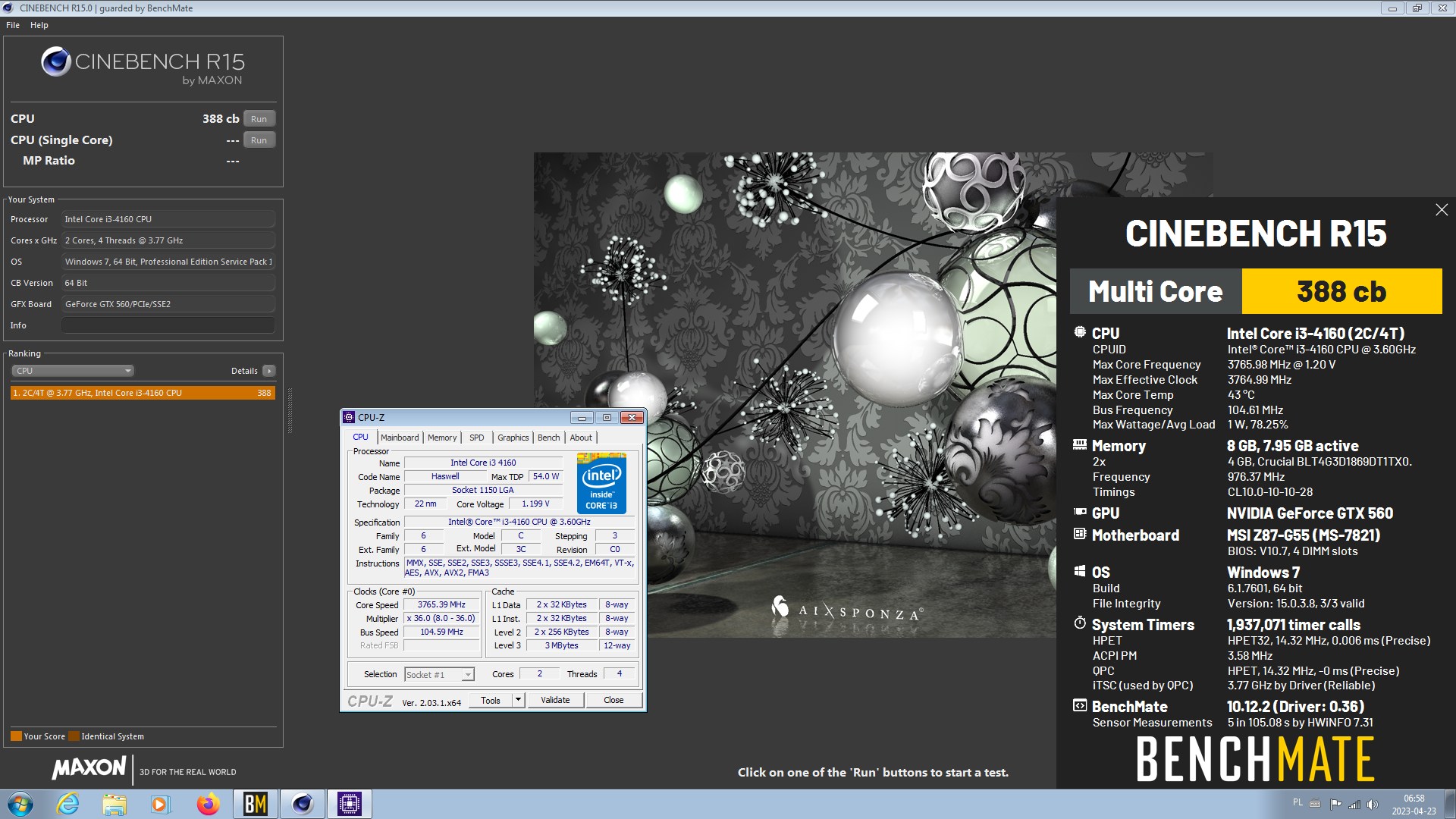Open Windows Explorer from taskbar
The width and height of the screenshot is (1456, 819).
[x=115, y=804]
